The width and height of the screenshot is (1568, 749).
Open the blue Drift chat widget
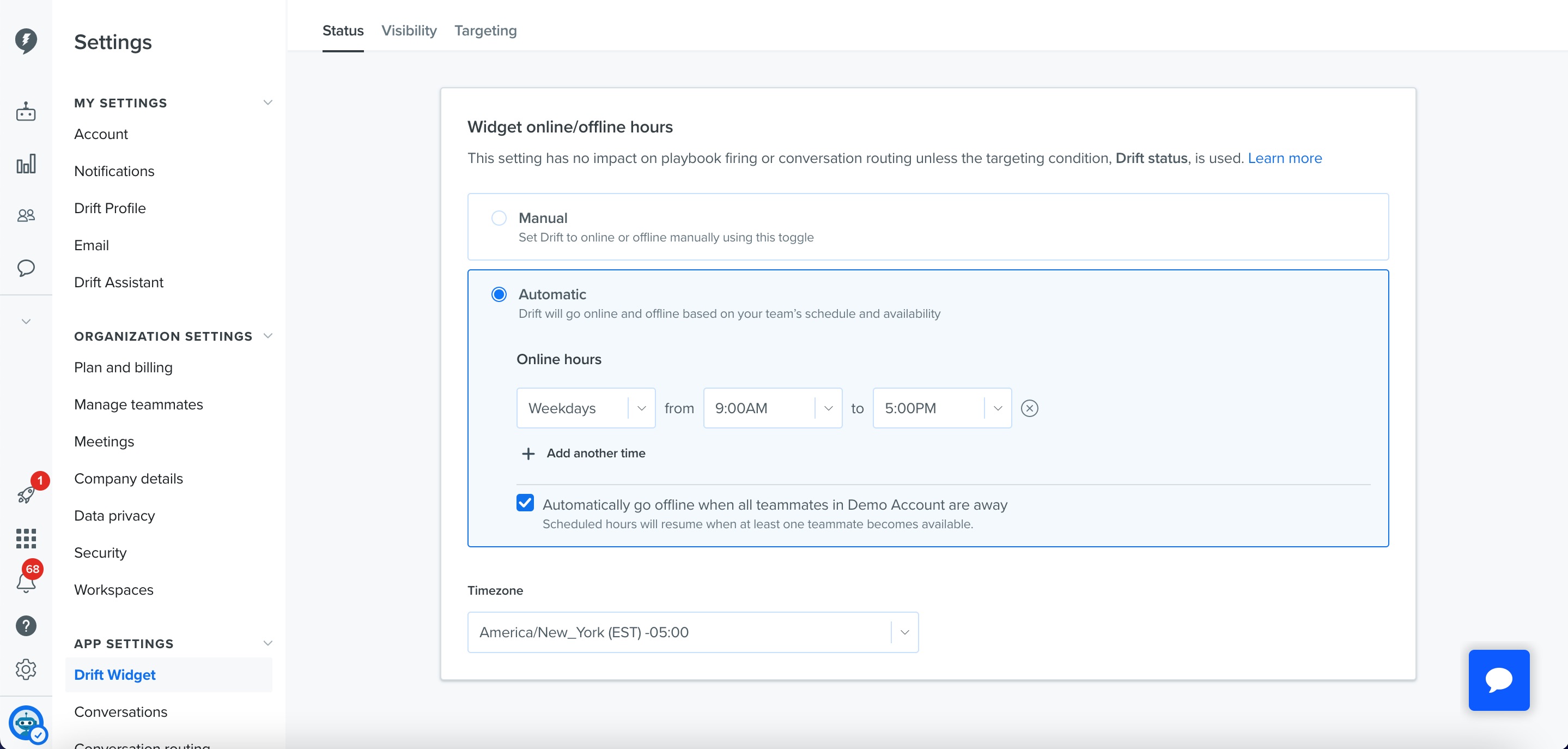tap(1499, 680)
